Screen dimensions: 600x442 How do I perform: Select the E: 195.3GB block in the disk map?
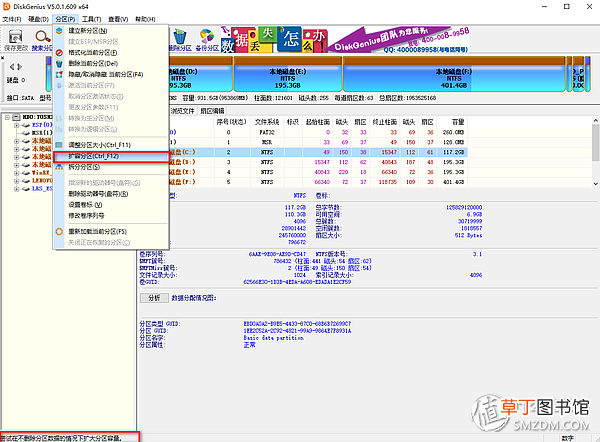click(288, 75)
